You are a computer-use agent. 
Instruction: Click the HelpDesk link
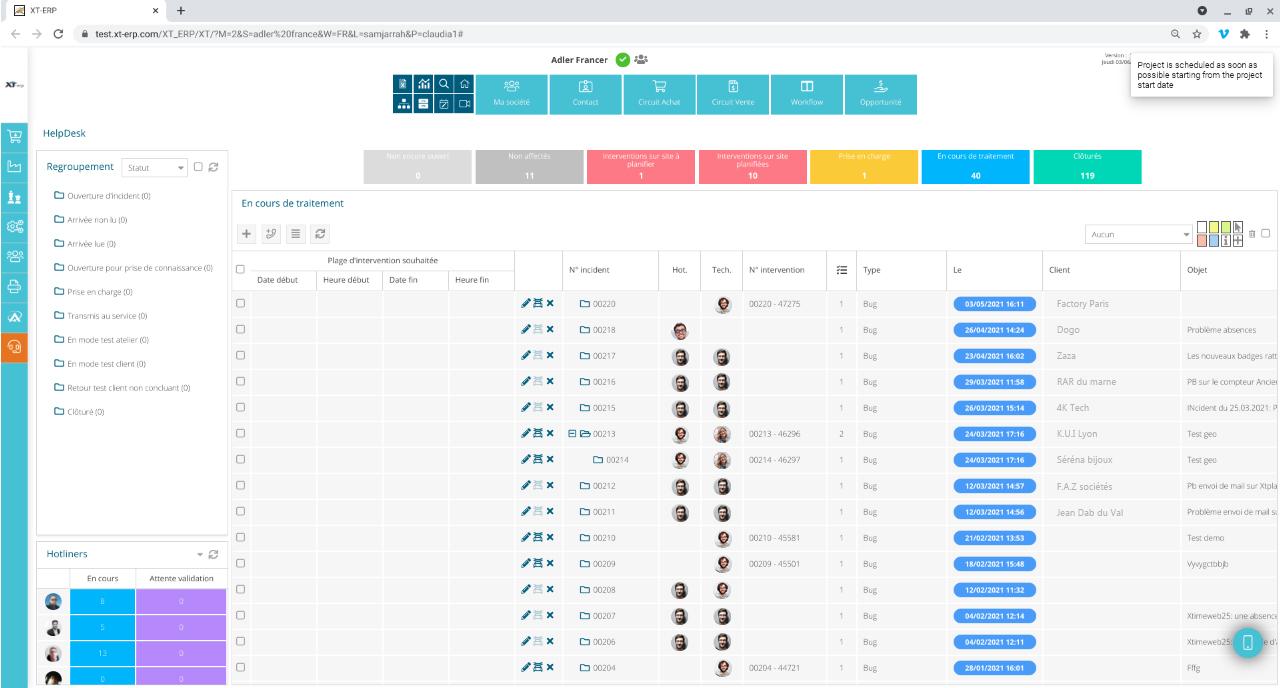66,132
